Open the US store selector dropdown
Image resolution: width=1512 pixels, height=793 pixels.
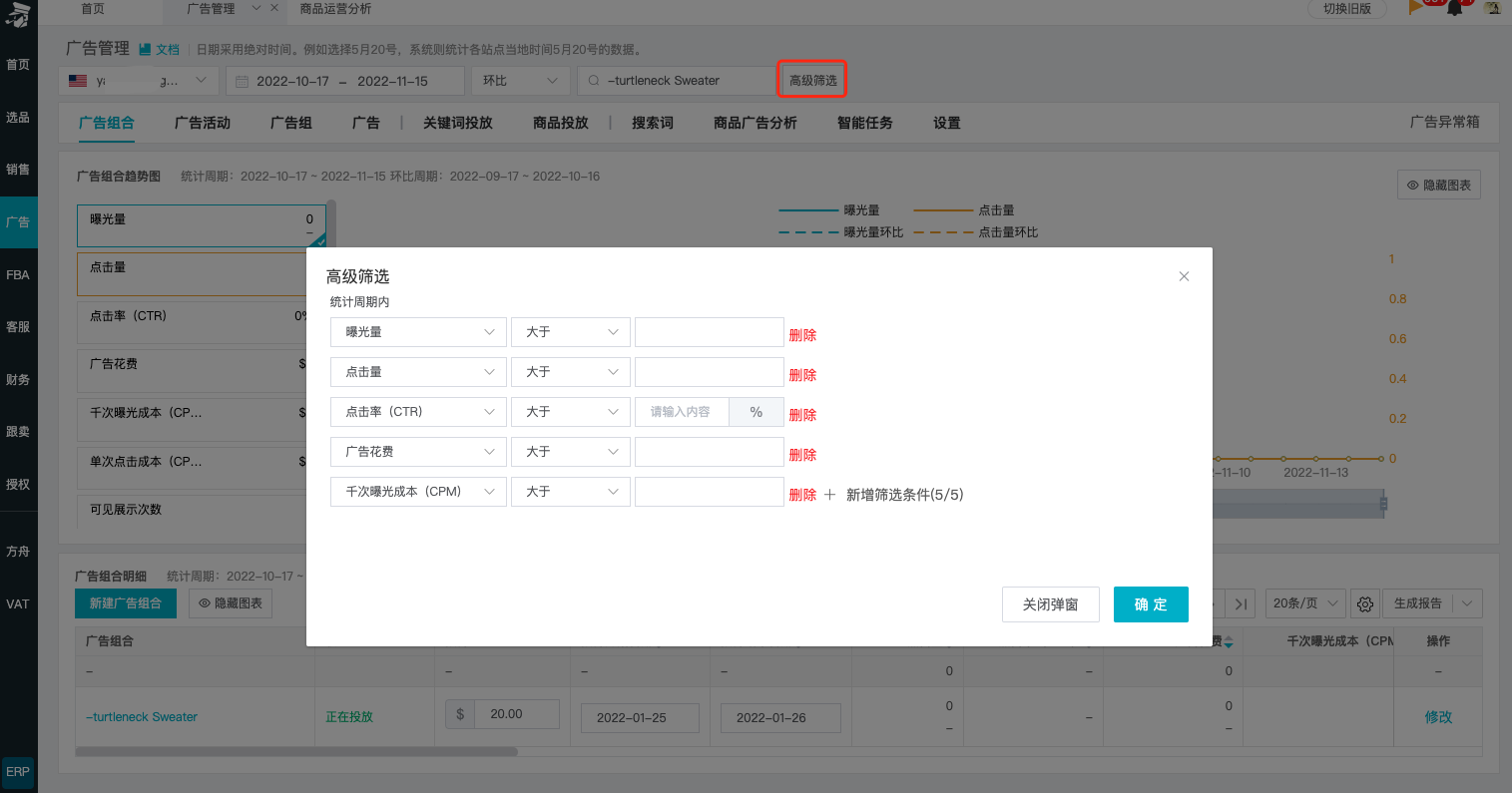pos(139,81)
